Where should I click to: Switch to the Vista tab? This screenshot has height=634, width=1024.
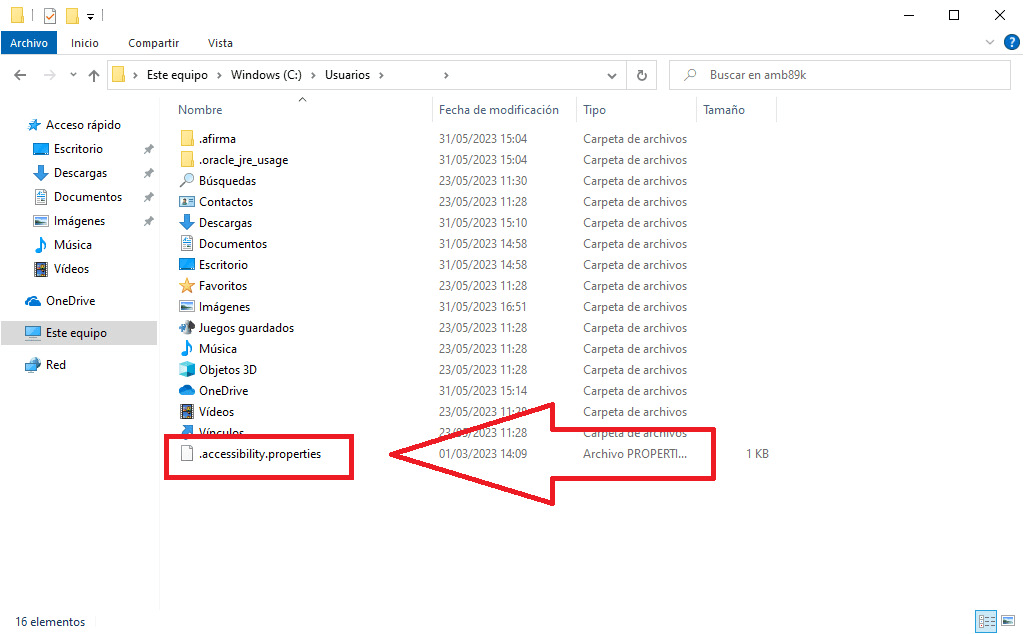pos(220,43)
